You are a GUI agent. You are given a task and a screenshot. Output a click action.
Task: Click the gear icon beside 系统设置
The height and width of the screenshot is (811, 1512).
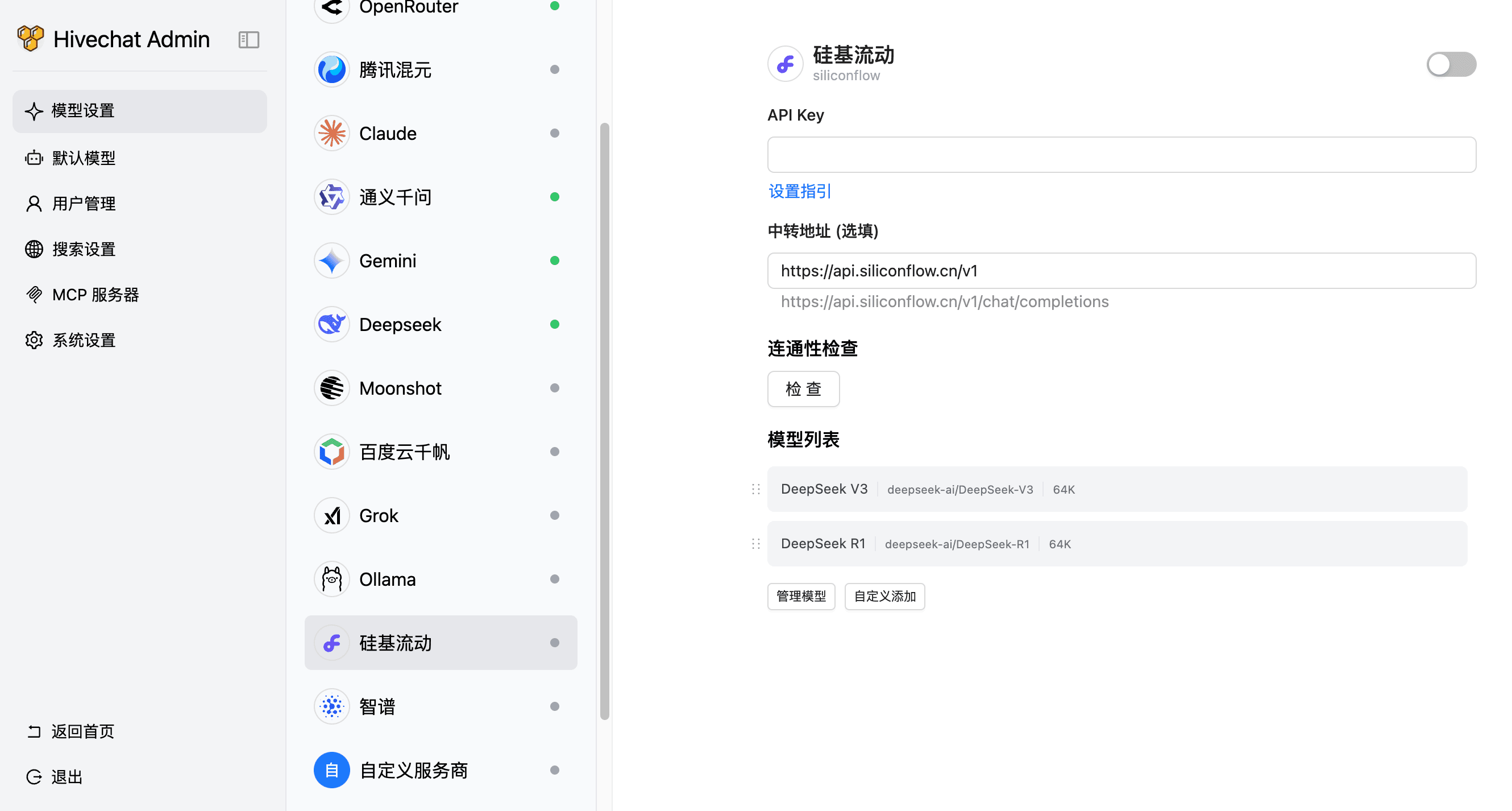click(34, 340)
